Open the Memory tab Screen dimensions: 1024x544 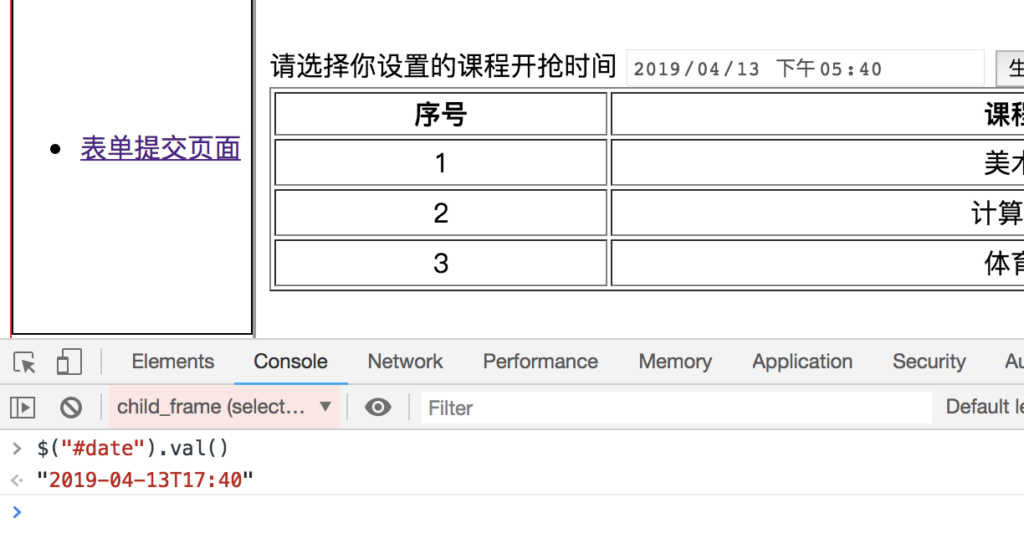675,362
